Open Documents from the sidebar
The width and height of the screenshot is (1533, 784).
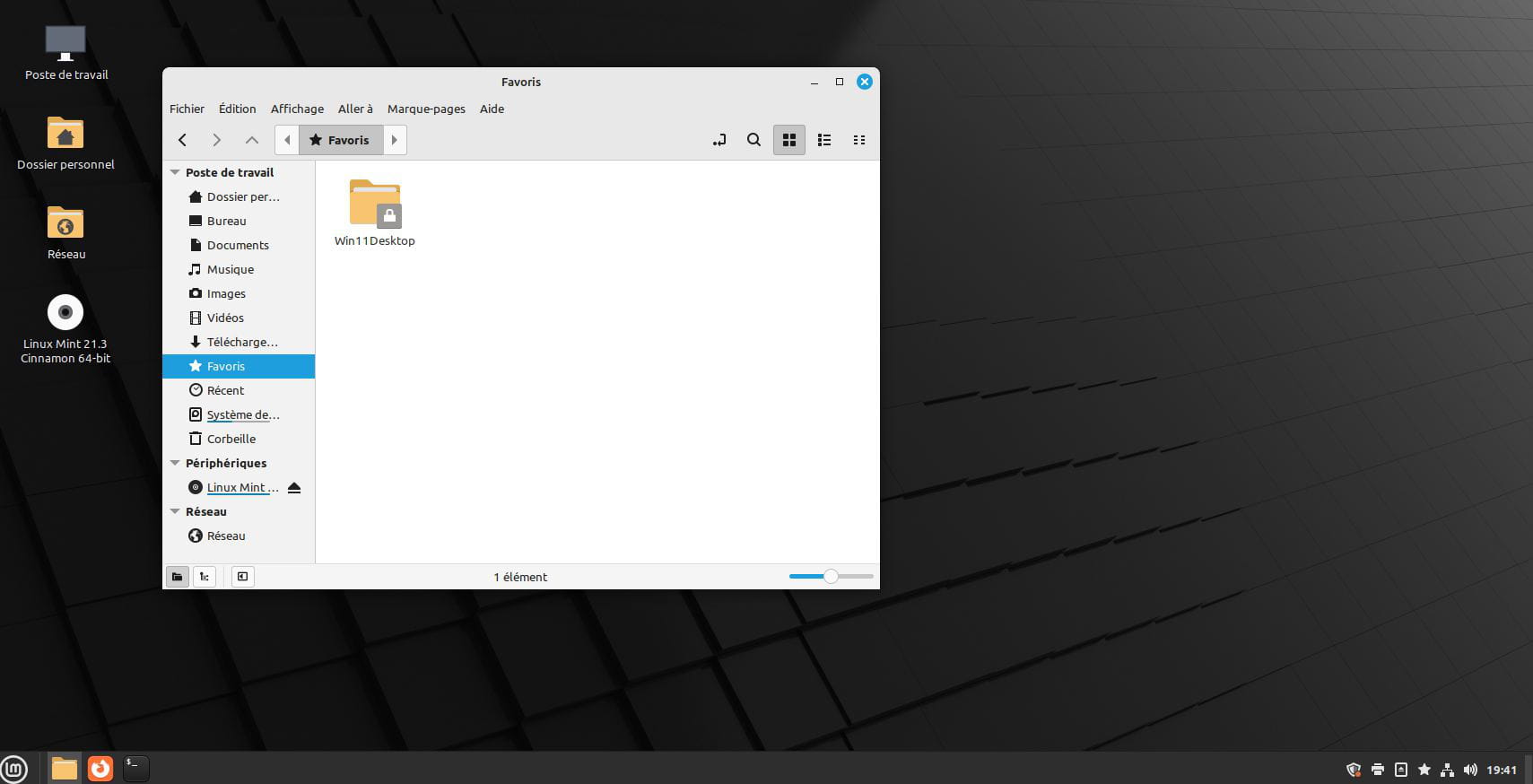point(239,245)
